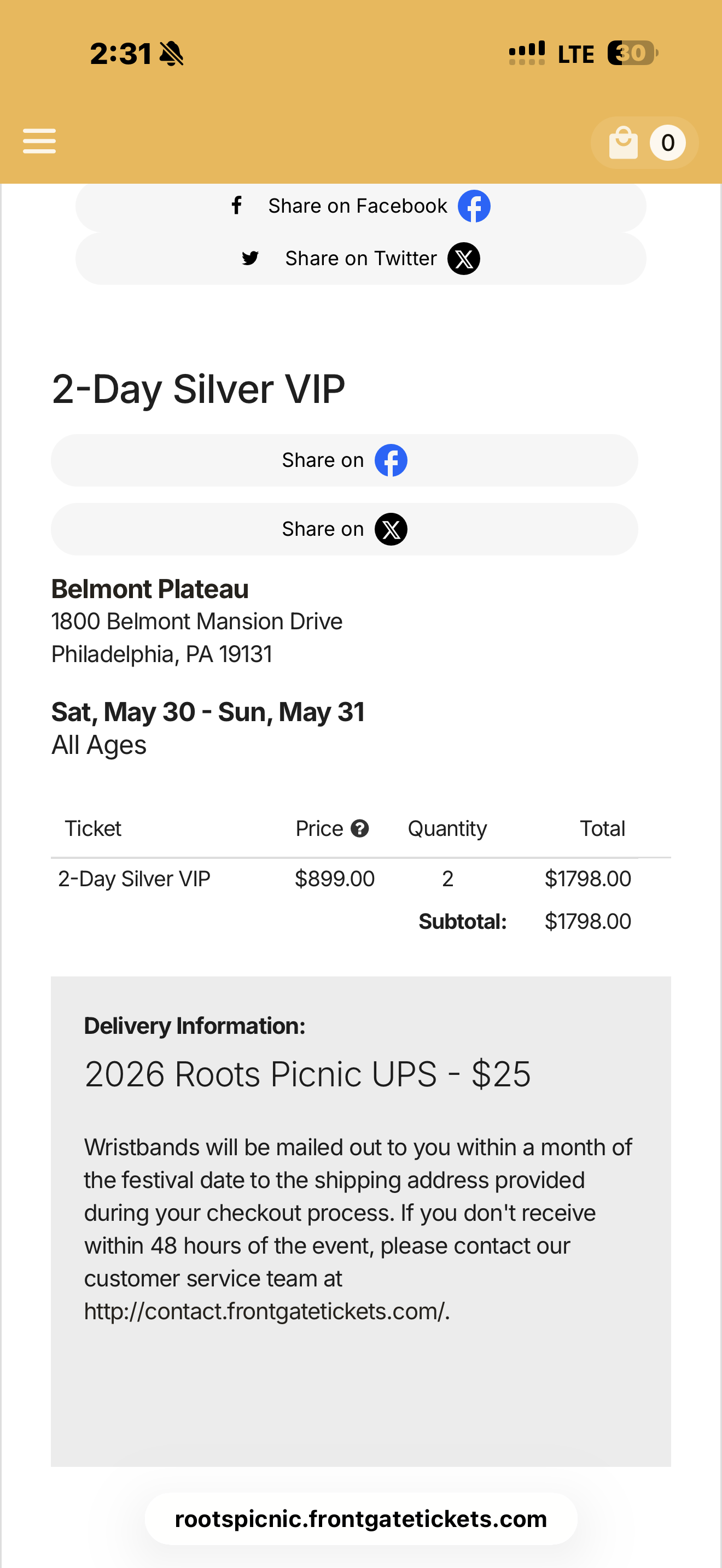Click the Belmont Plateau venue name
This screenshot has height=1568, width=722.
pos(150,589)
